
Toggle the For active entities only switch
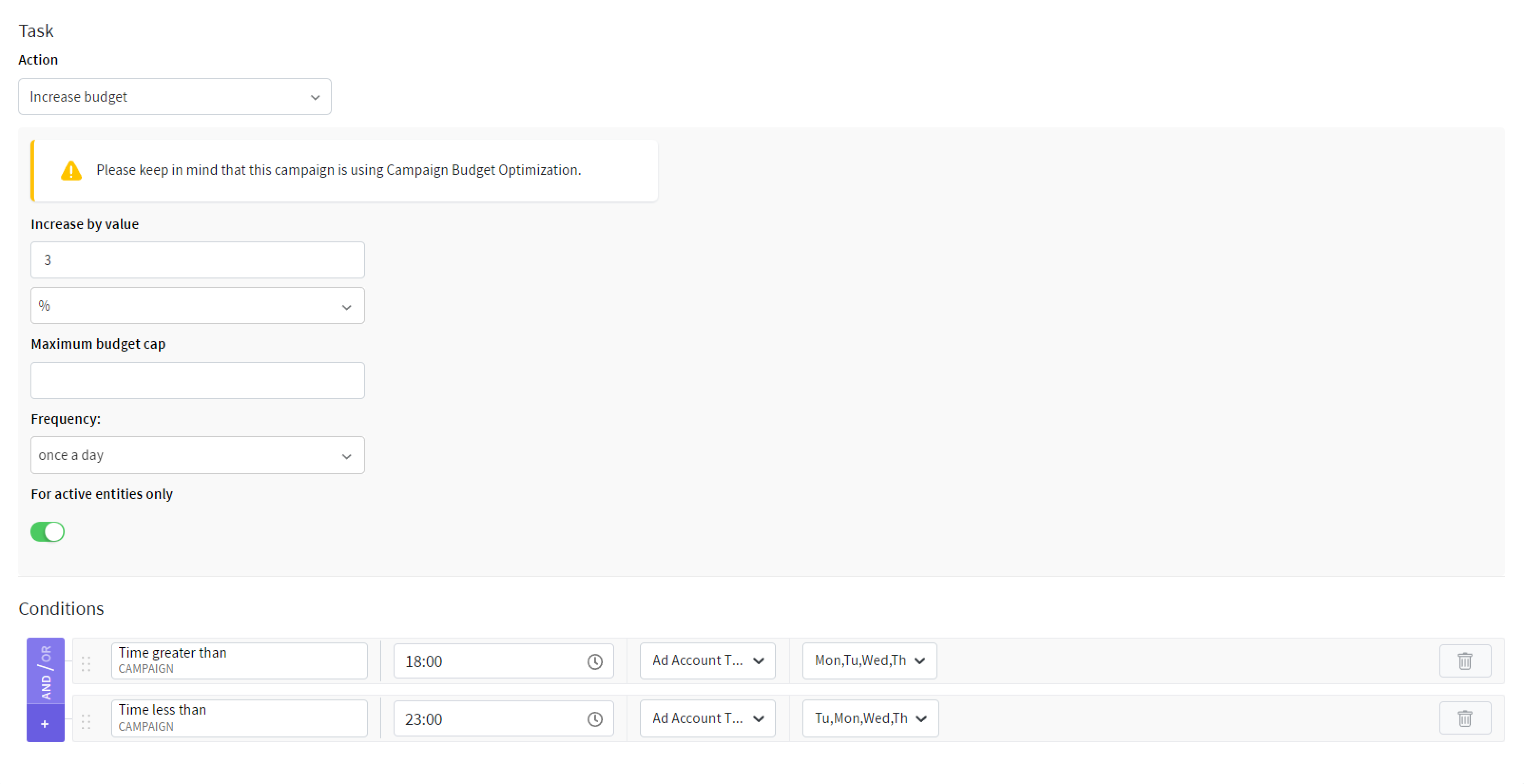point(47,531)
